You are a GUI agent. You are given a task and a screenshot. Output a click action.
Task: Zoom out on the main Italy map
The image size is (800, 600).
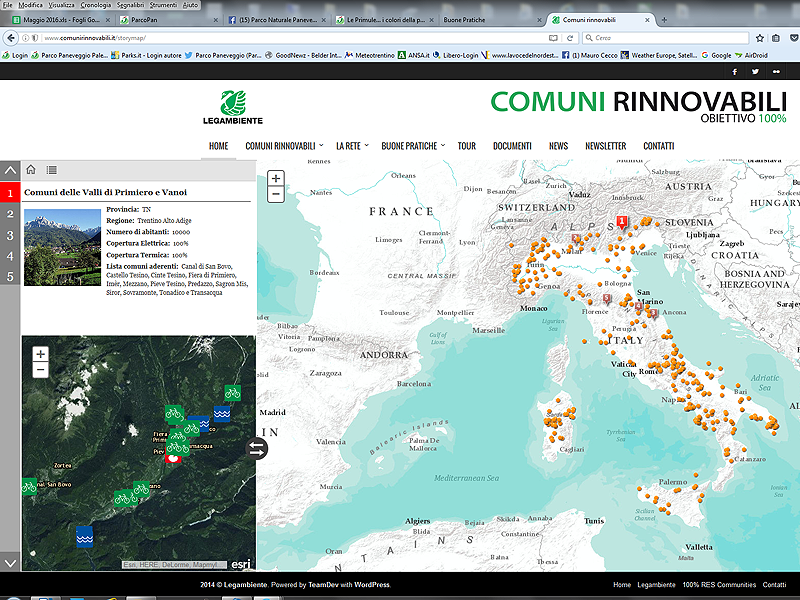pyautogui.click(x=276, y=194)
